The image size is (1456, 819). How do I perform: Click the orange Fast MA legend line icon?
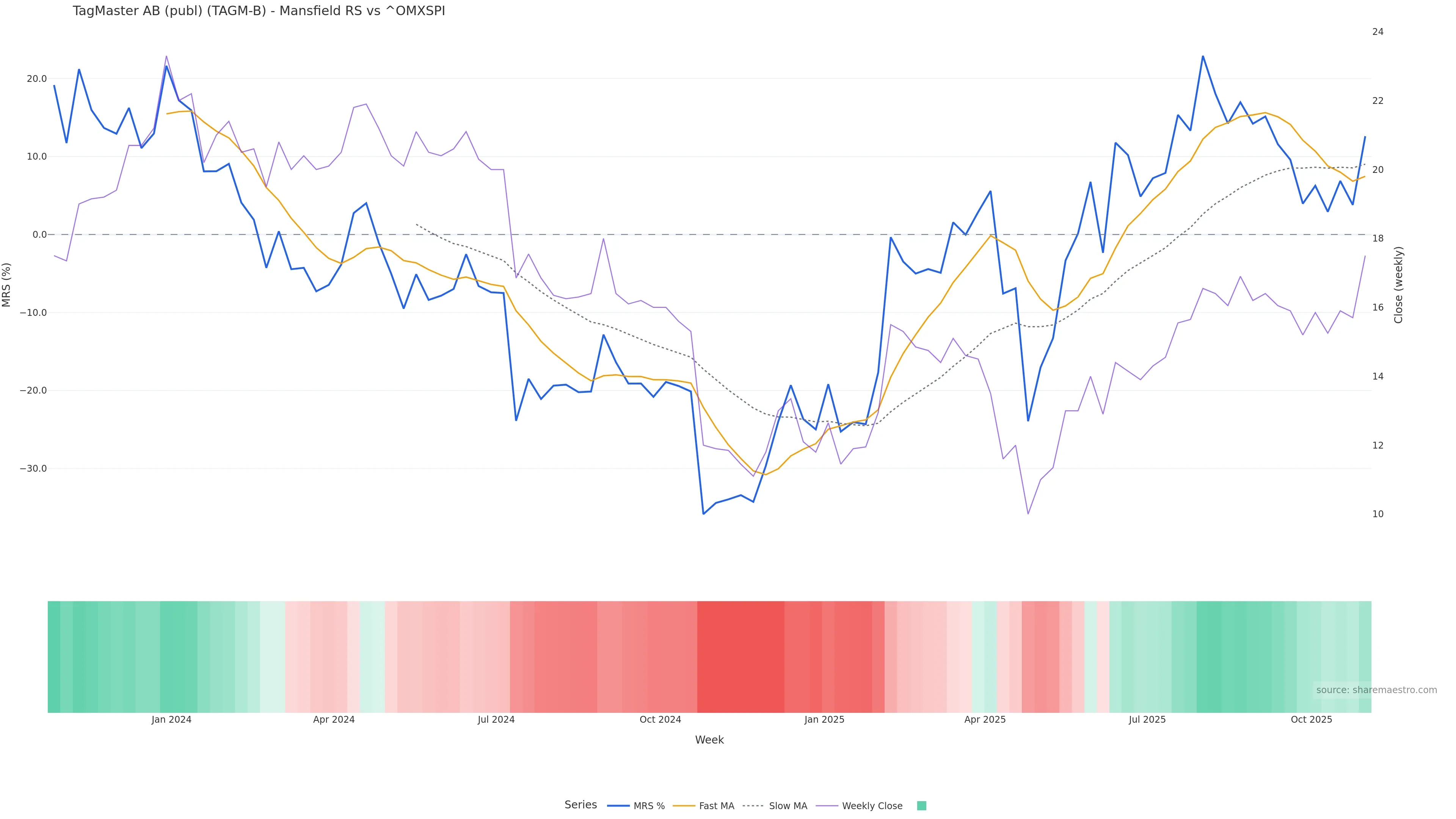point(684,806)
